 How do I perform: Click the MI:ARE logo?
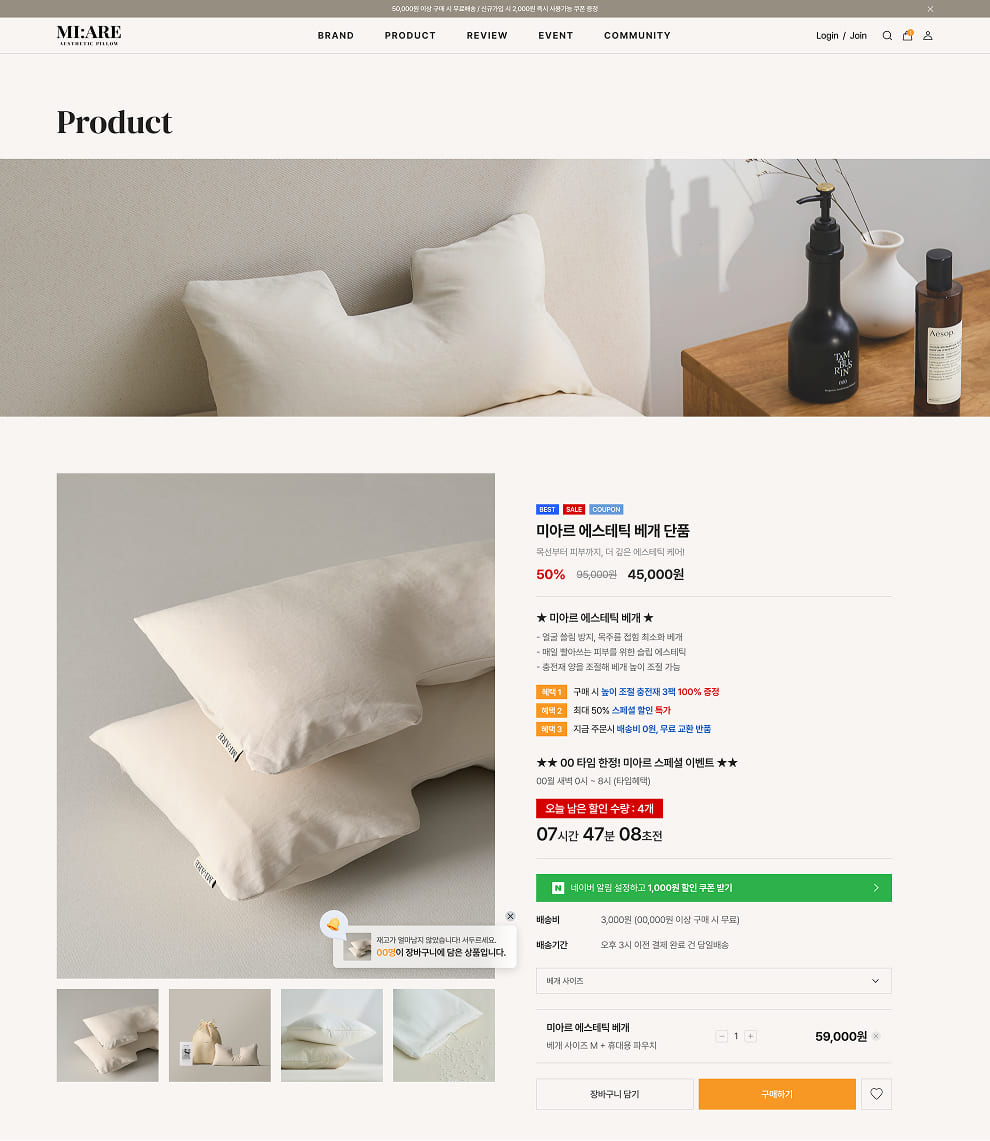tap(89, 35)
